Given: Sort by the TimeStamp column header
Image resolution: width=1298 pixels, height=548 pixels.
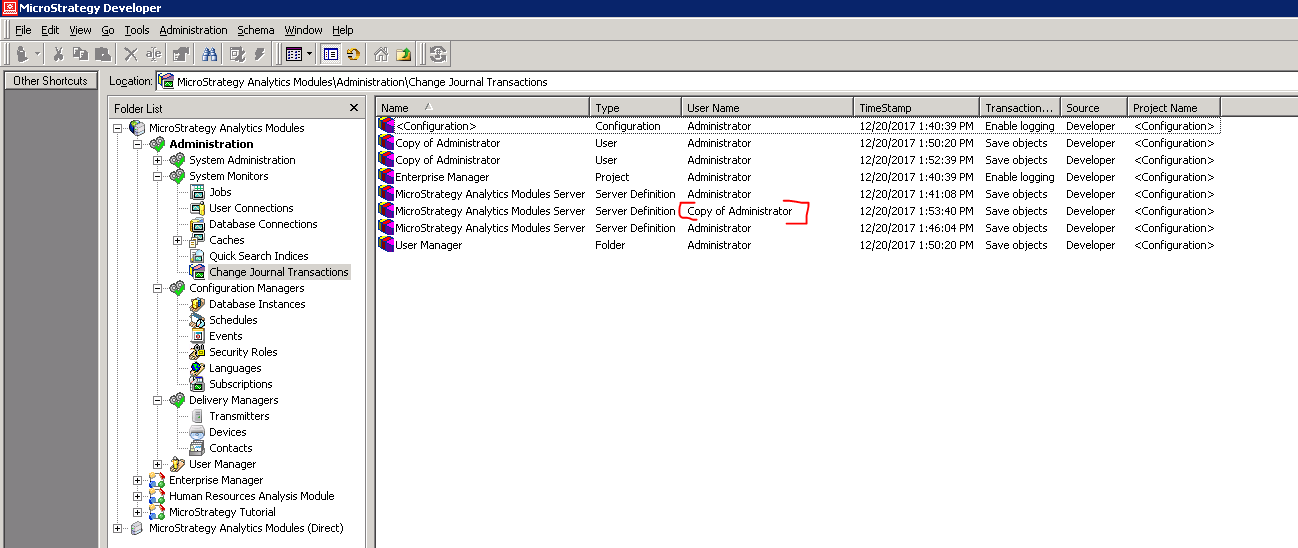Looking at the screenshot, I should click(x=917, y=107).
